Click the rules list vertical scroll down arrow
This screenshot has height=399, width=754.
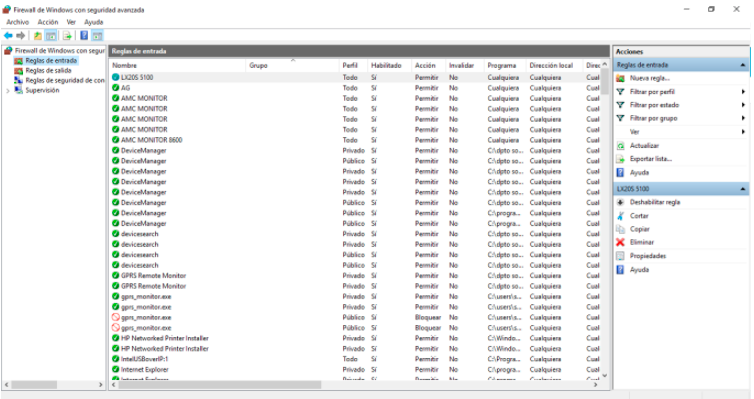tap(605, 375)
